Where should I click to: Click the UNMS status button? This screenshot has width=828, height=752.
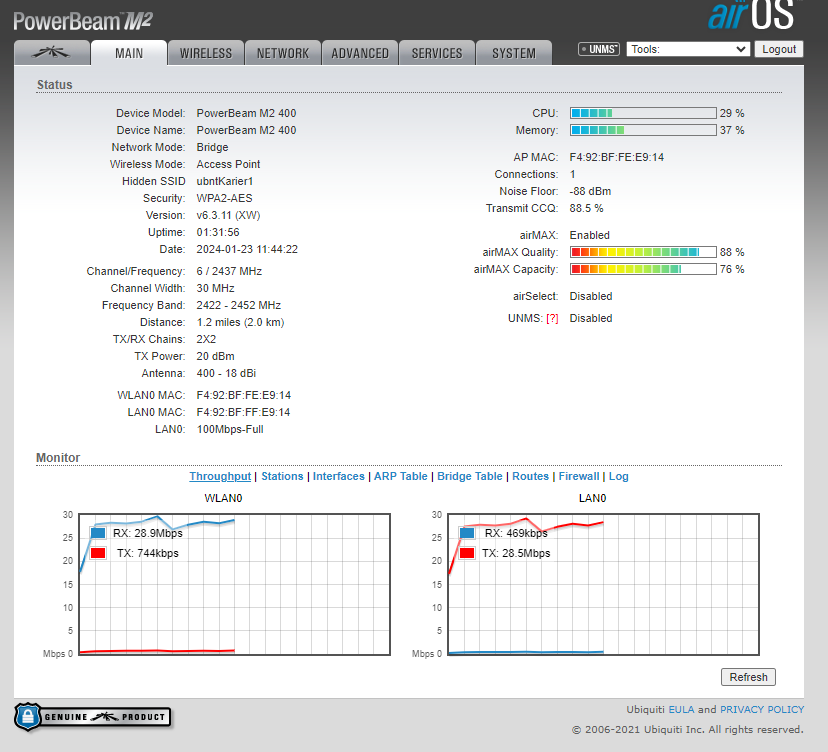pyautogui.click(x=599, y=49)
